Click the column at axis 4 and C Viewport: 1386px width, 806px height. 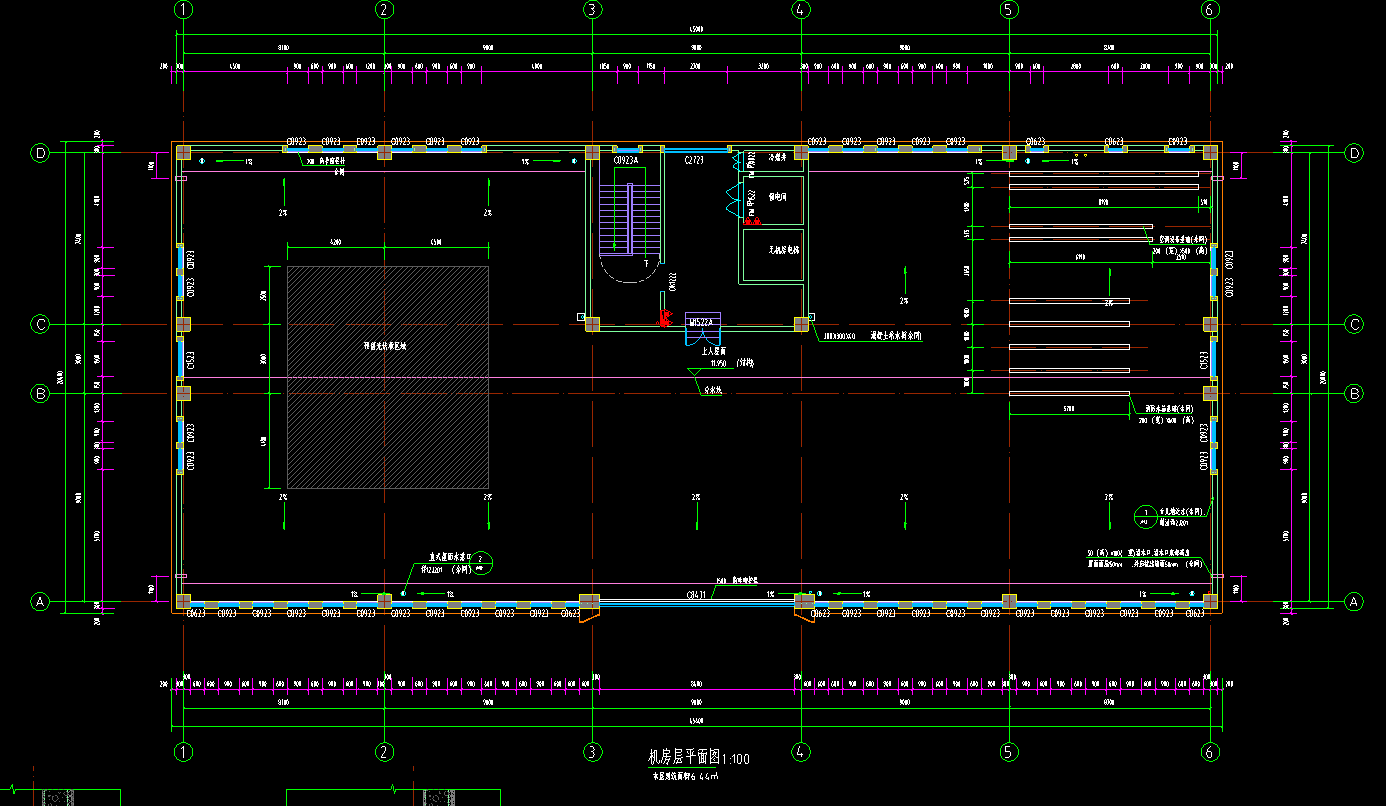tap(801, 324)
